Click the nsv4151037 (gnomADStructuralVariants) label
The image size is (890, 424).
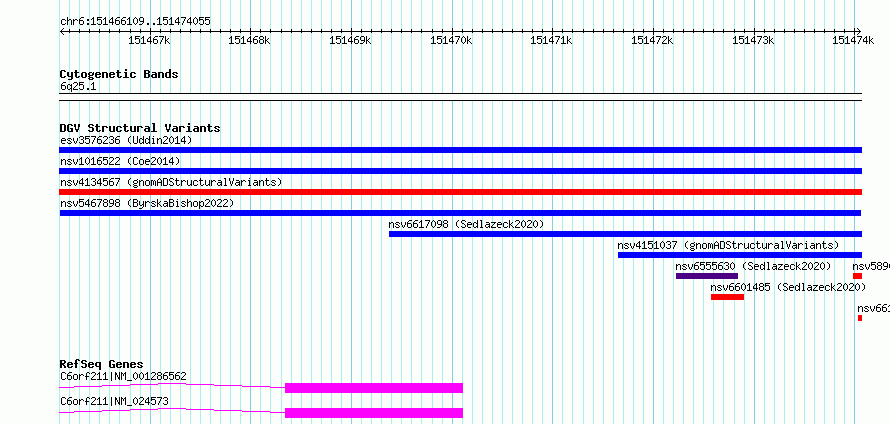pyautogui.click(x=728, y=245)
